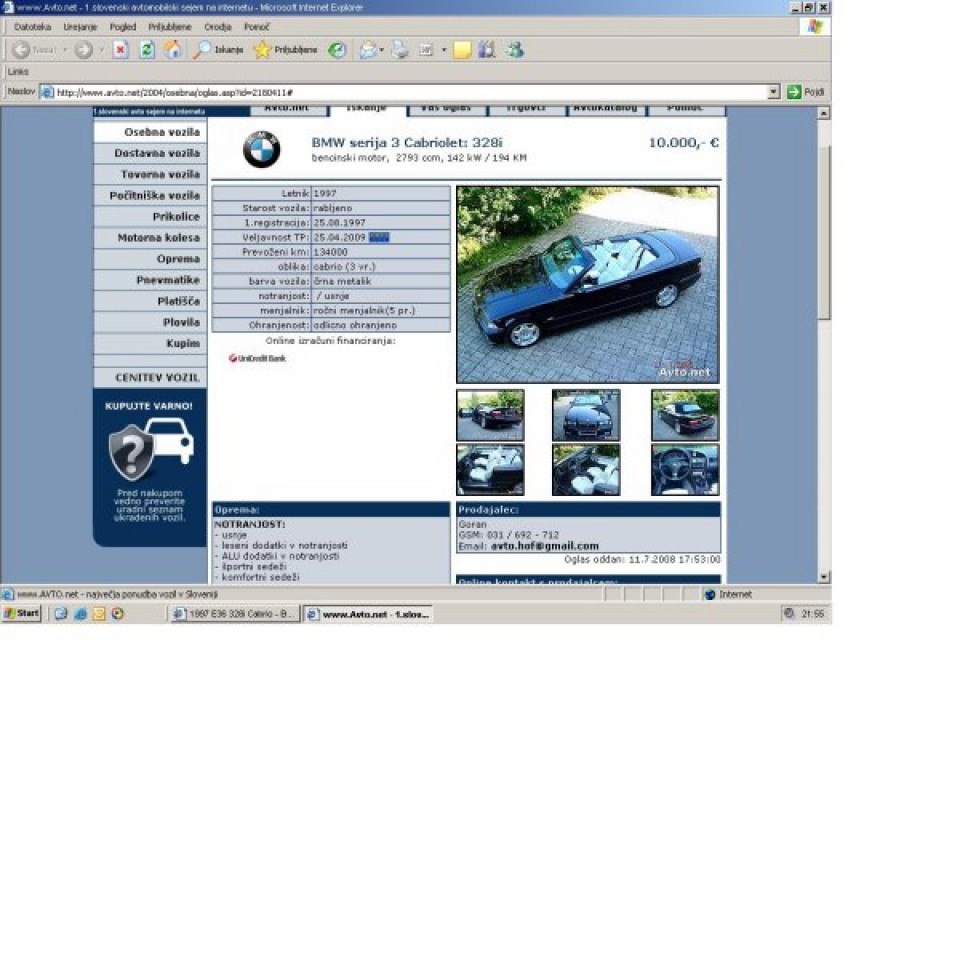This screenshot has width=960, height=960.
Task: Click the page scrollbar down arrow
Action: (824, 577)
